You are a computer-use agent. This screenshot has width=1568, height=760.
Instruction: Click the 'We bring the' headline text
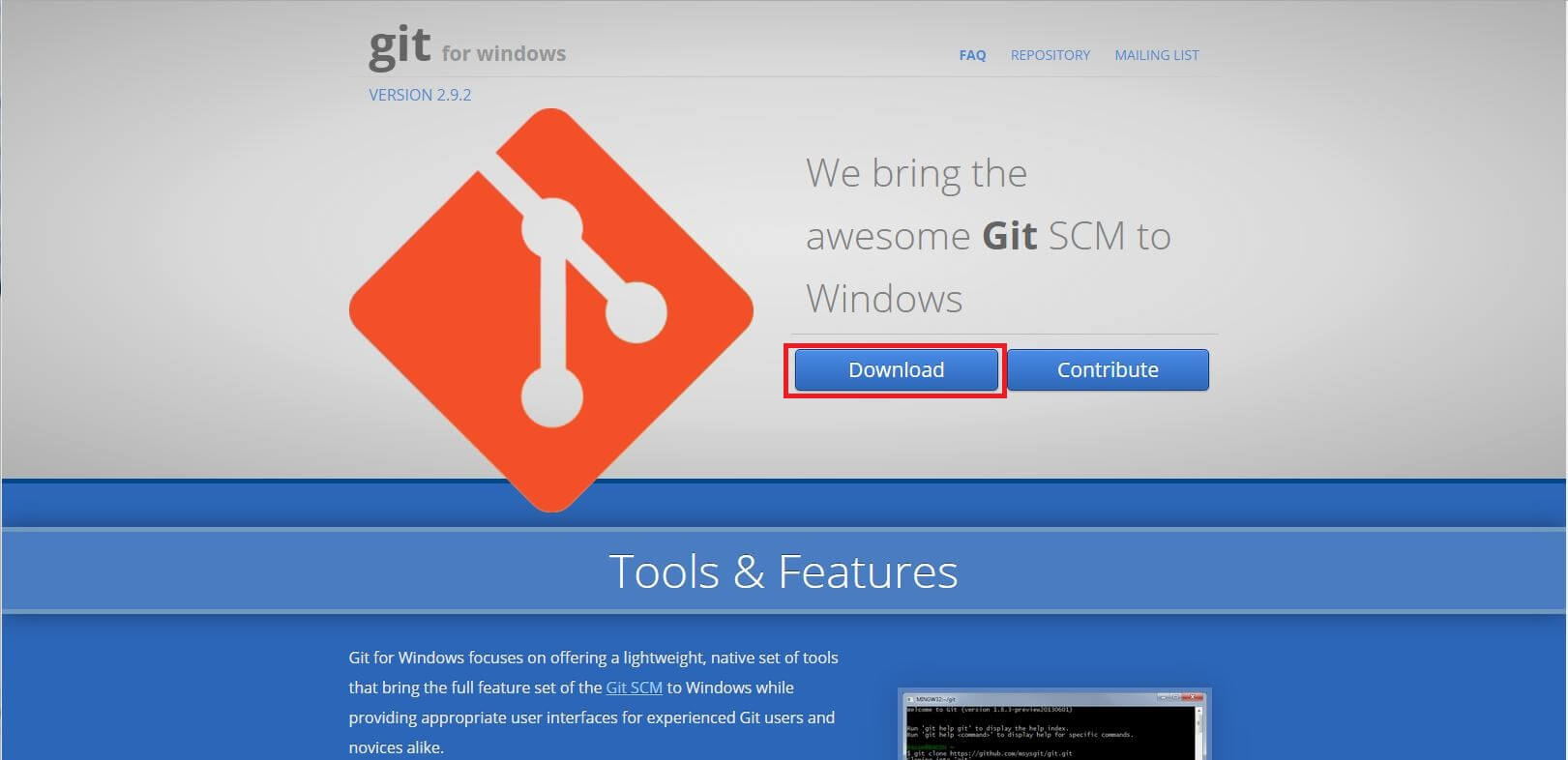tap(916, 174)
